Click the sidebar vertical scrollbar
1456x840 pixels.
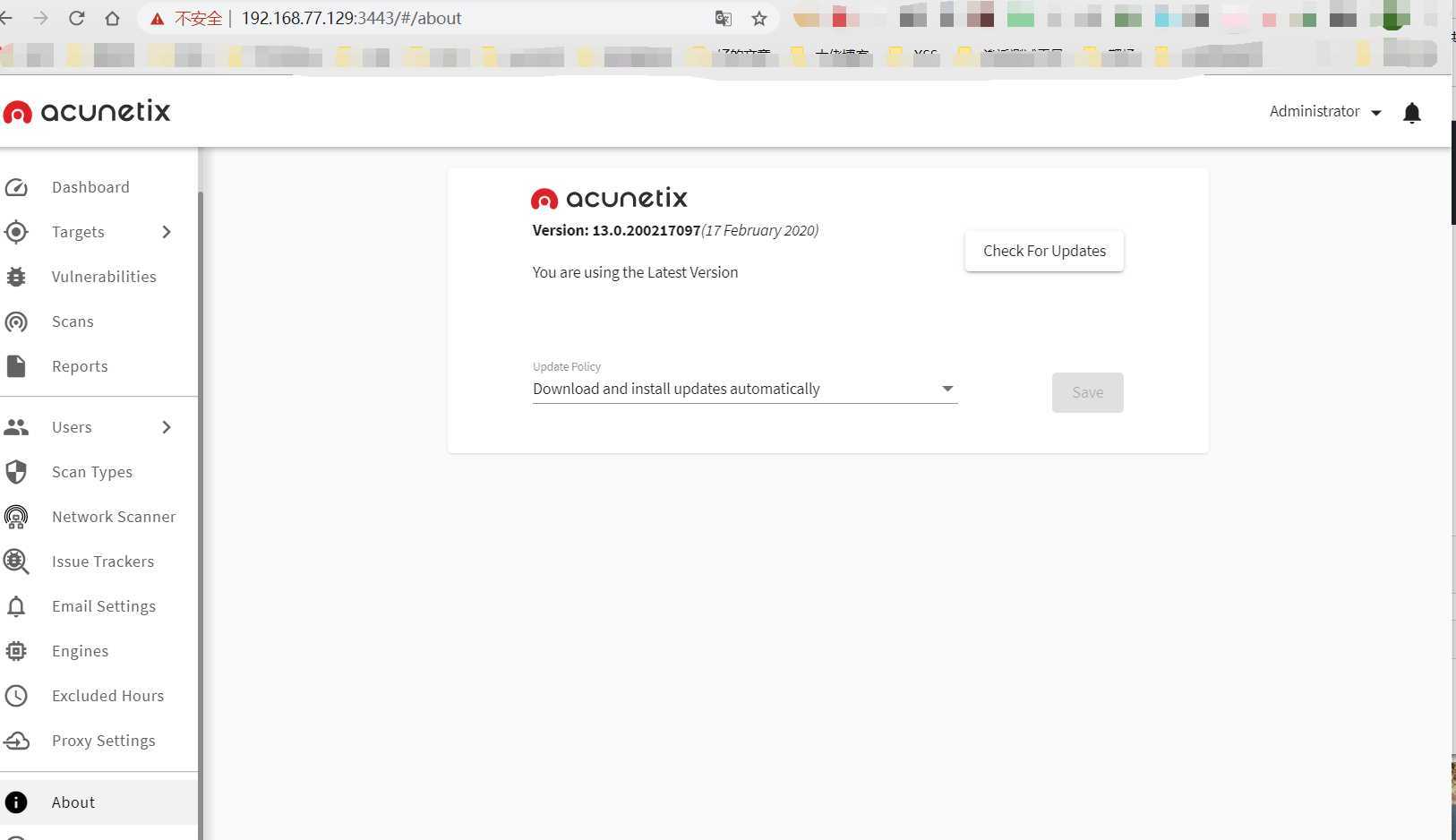pos(201,515)
